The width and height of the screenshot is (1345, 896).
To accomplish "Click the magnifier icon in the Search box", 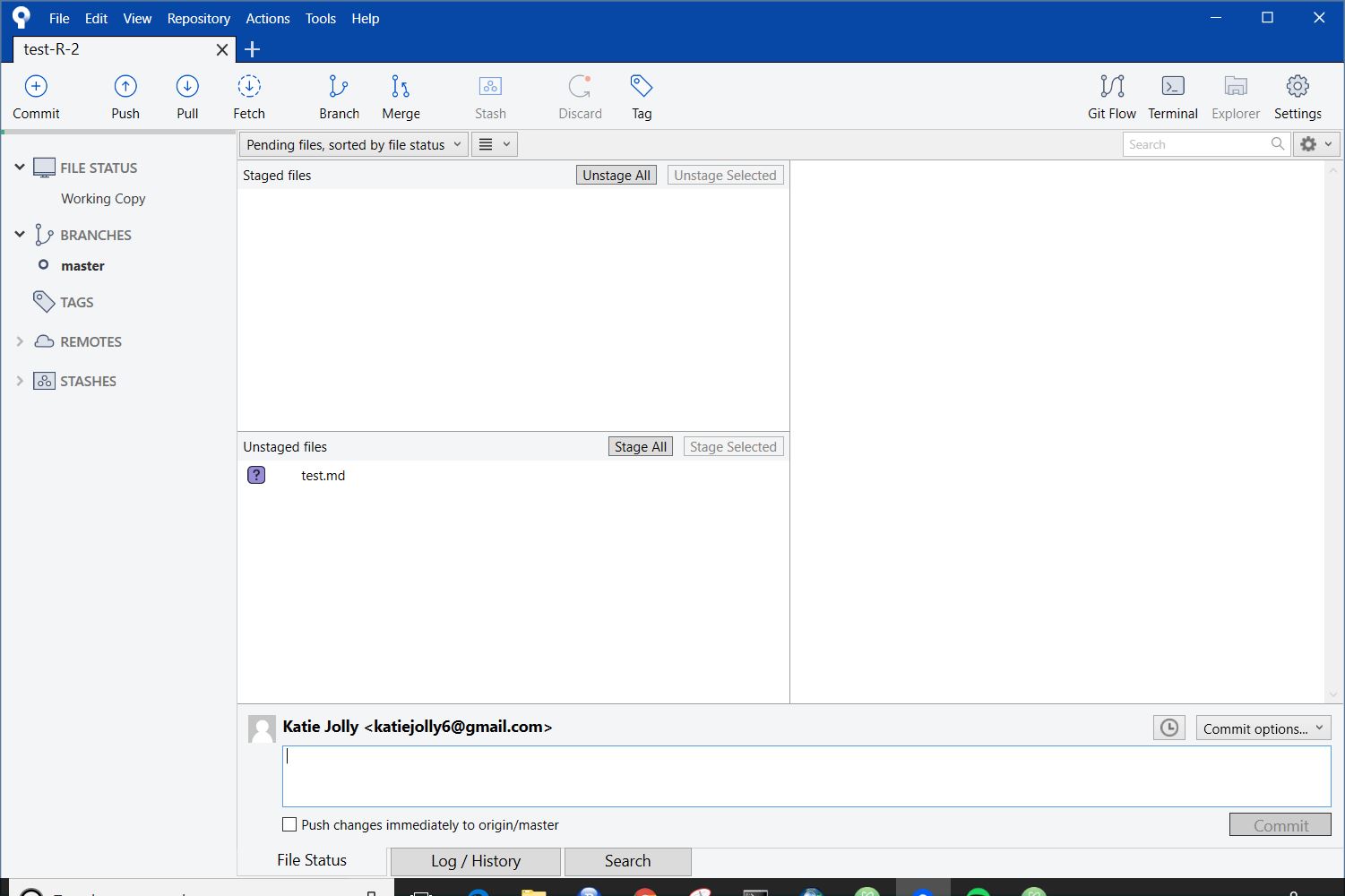I will point(1278,143).
